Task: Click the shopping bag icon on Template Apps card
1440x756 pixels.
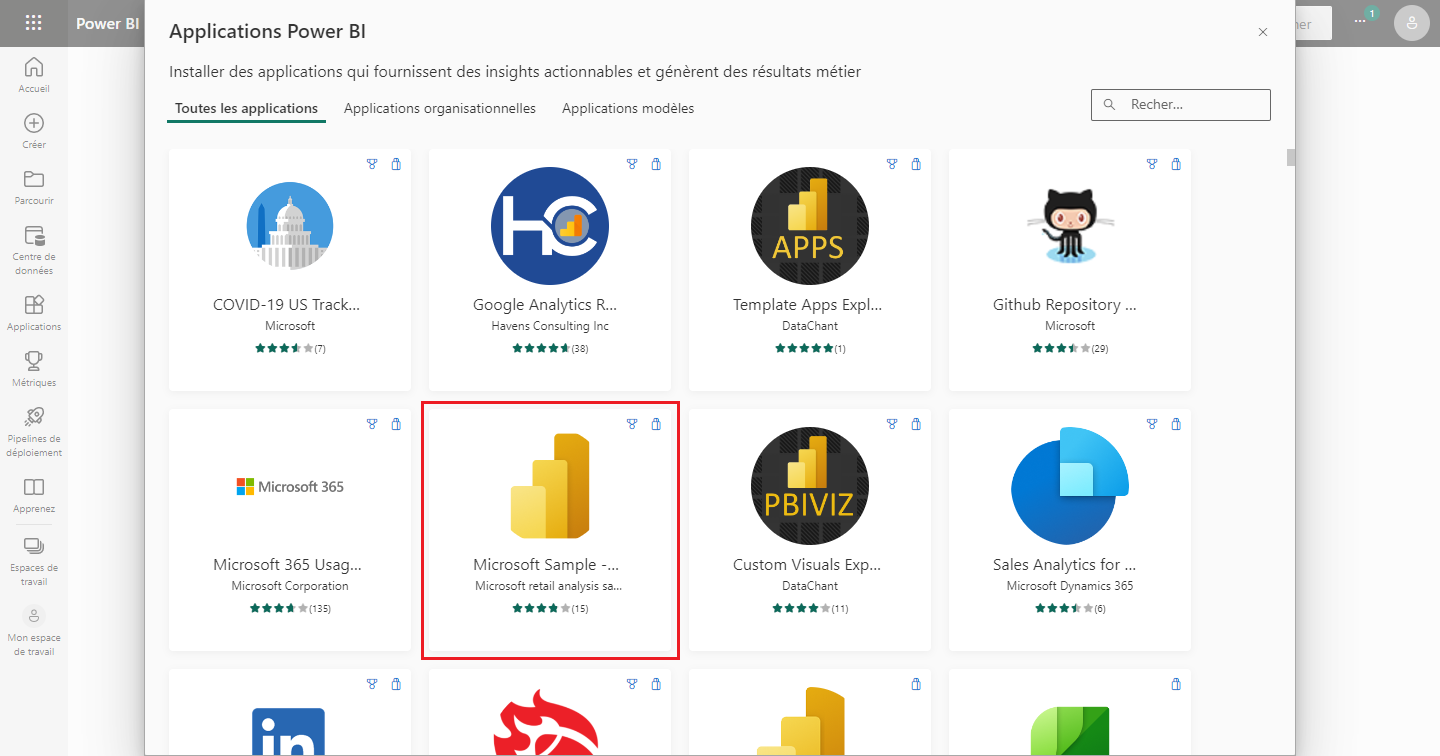Action: (x=916, y=164)
